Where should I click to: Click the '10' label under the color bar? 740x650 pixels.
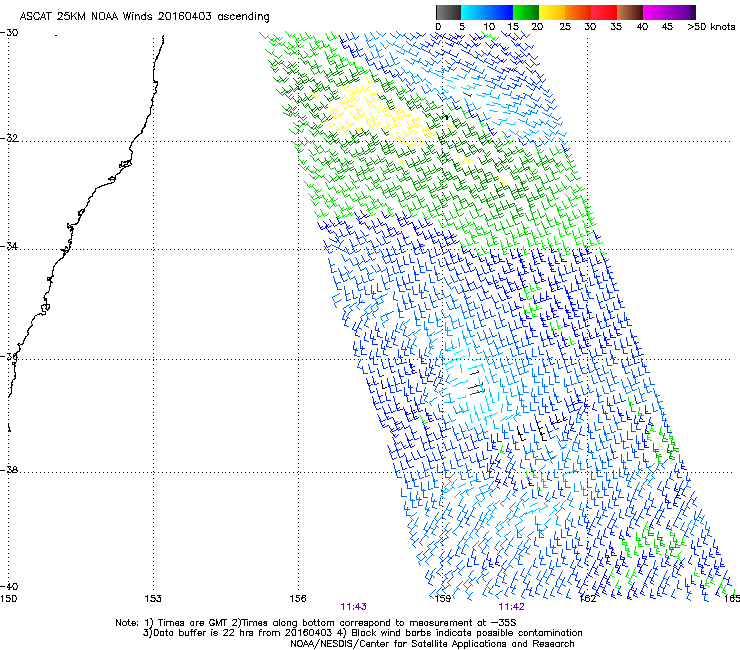pos(488,26)
